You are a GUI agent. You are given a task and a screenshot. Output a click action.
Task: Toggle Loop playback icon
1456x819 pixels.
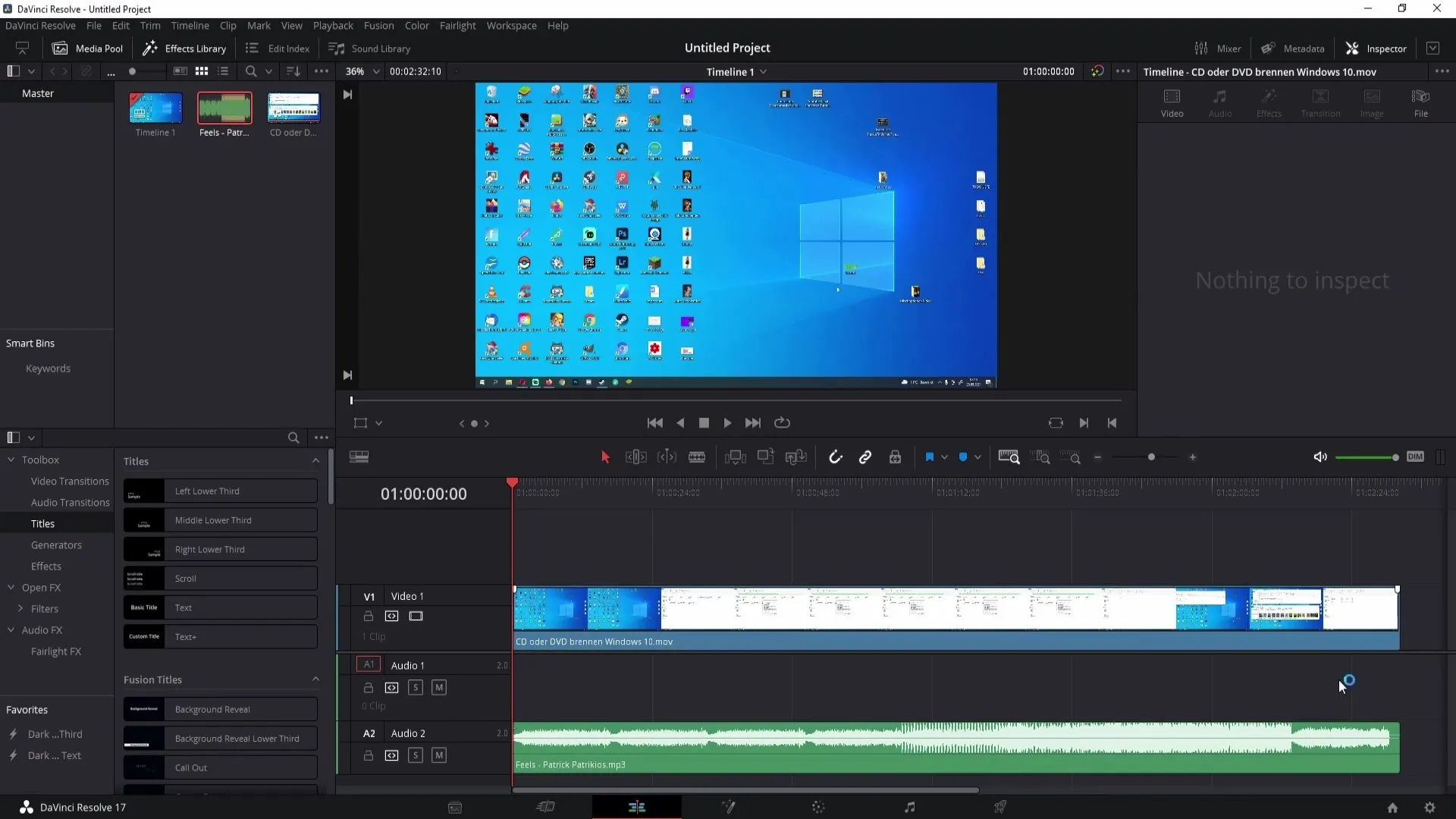click(x=782, y=423)
